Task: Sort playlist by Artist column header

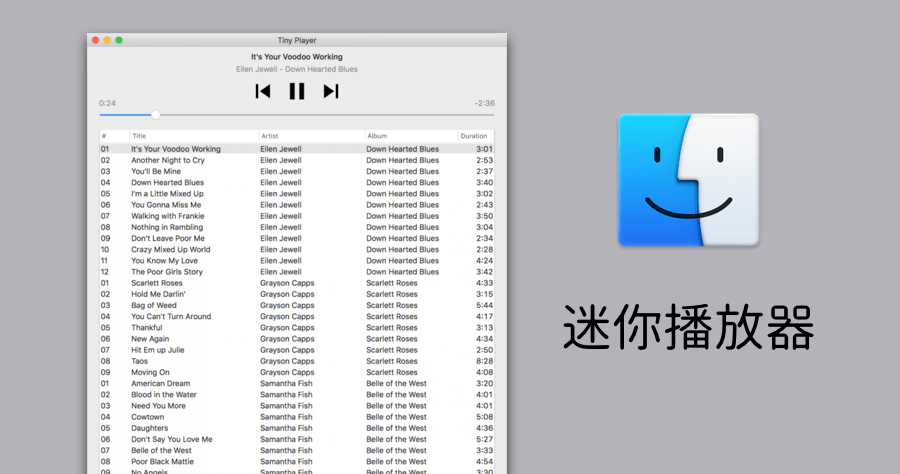Action: [270, 136]
